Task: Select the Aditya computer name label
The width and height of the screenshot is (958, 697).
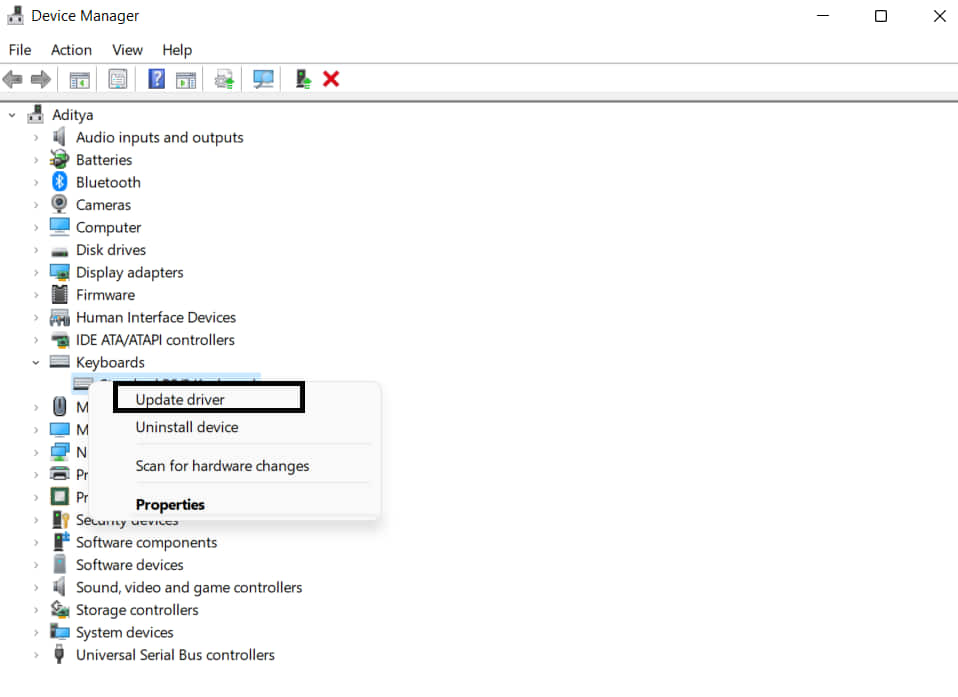Action: tap(73, 115)
